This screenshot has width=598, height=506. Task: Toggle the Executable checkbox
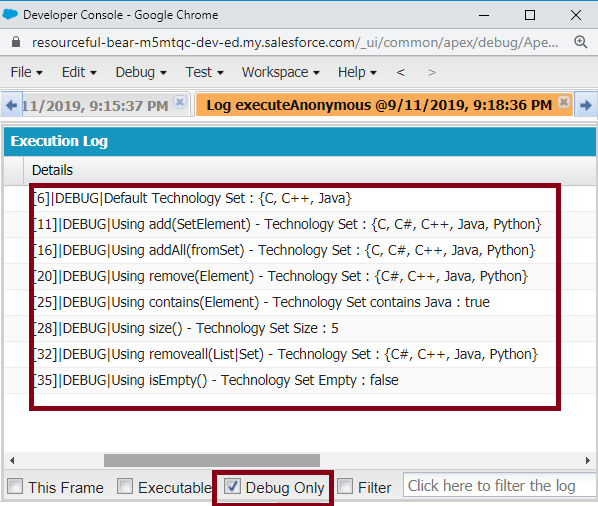pyautogui.click(x=125, y=487)
